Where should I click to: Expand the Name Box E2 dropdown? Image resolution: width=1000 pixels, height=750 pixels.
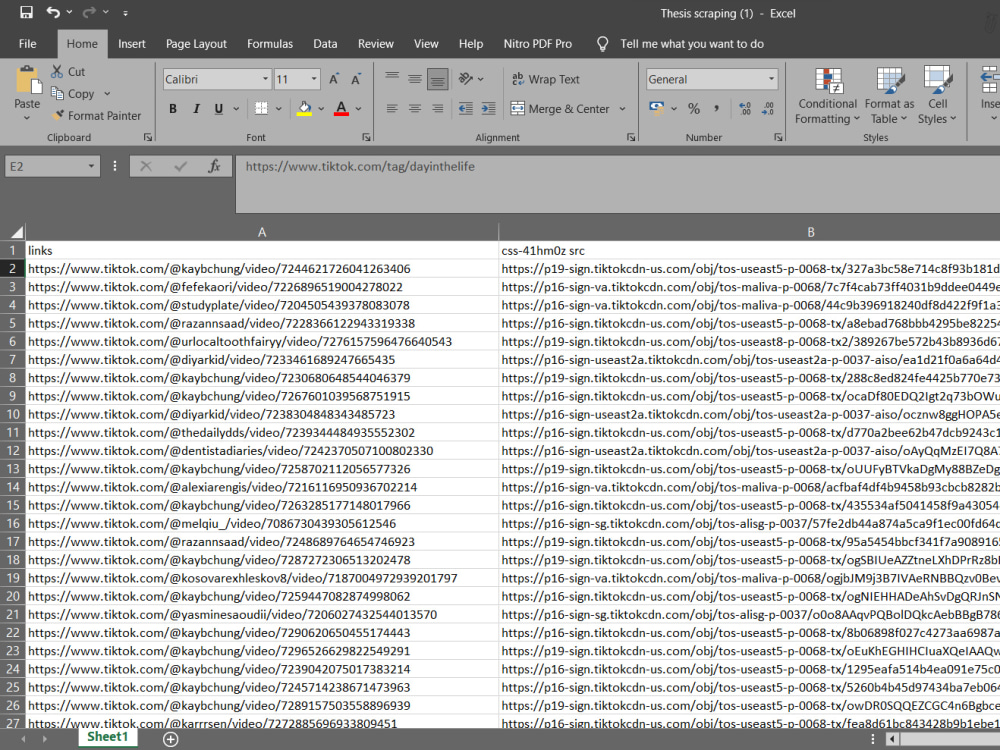point(91,166)
